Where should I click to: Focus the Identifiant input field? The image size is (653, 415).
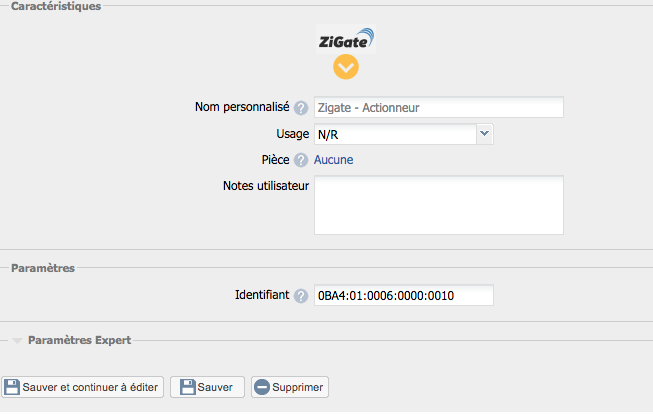click(404, 296)
